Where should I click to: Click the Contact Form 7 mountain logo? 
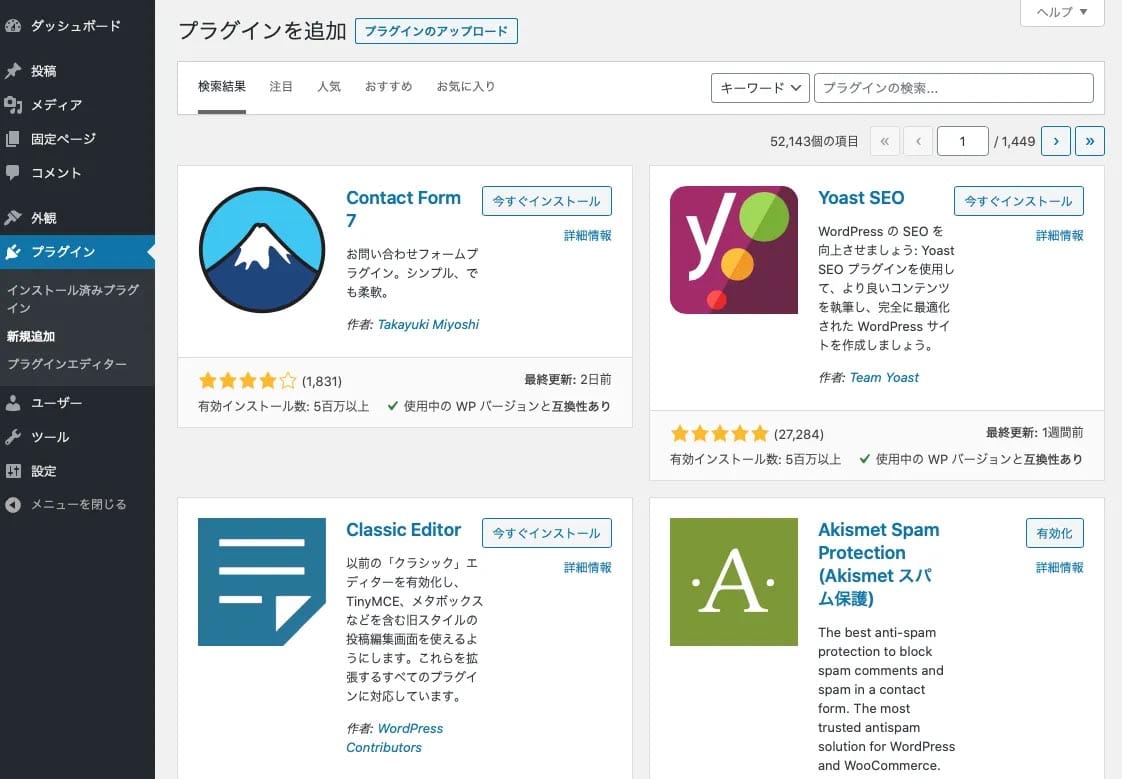261,250
